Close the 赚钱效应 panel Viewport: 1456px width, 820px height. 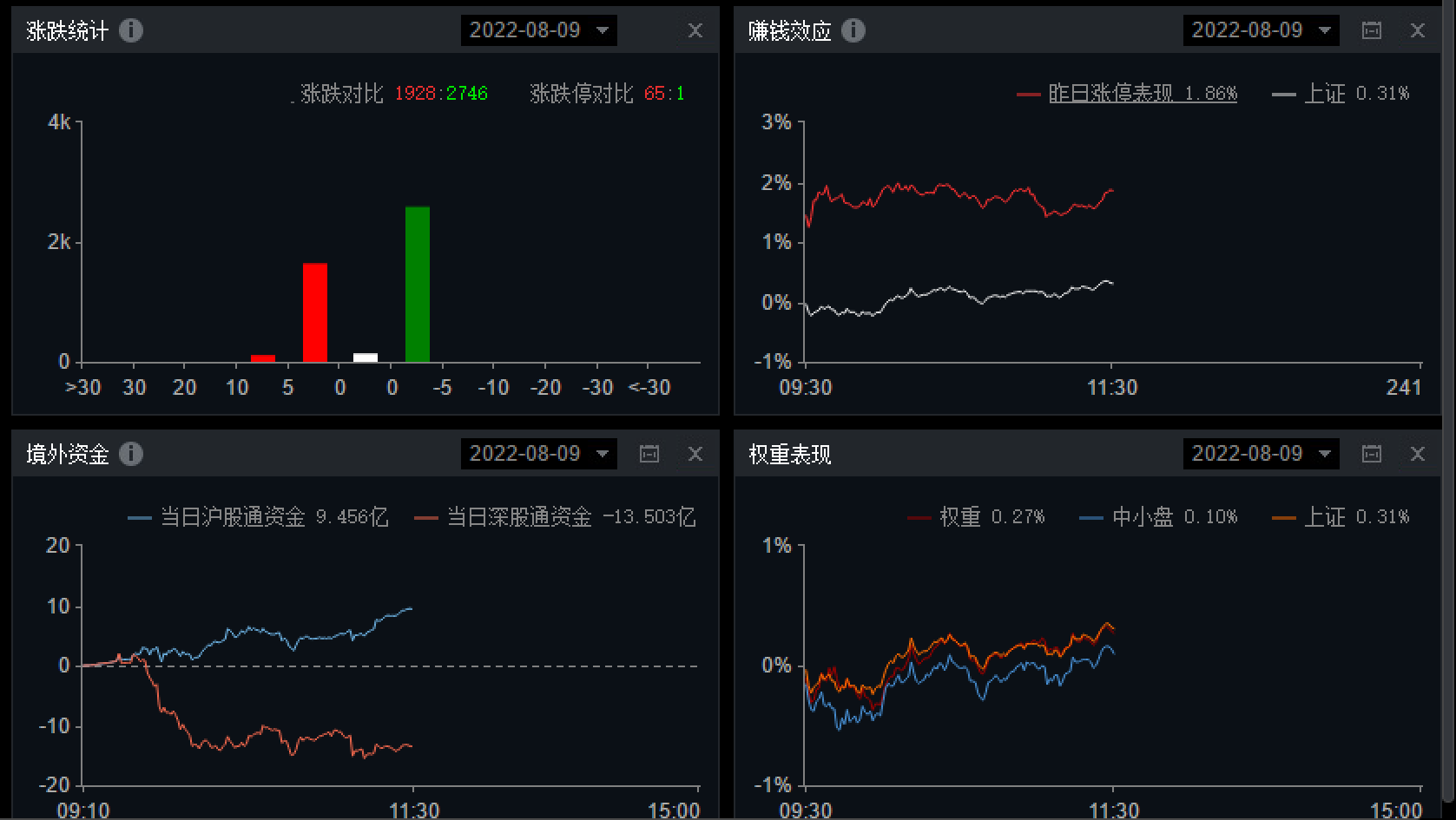coord(1418,30)
